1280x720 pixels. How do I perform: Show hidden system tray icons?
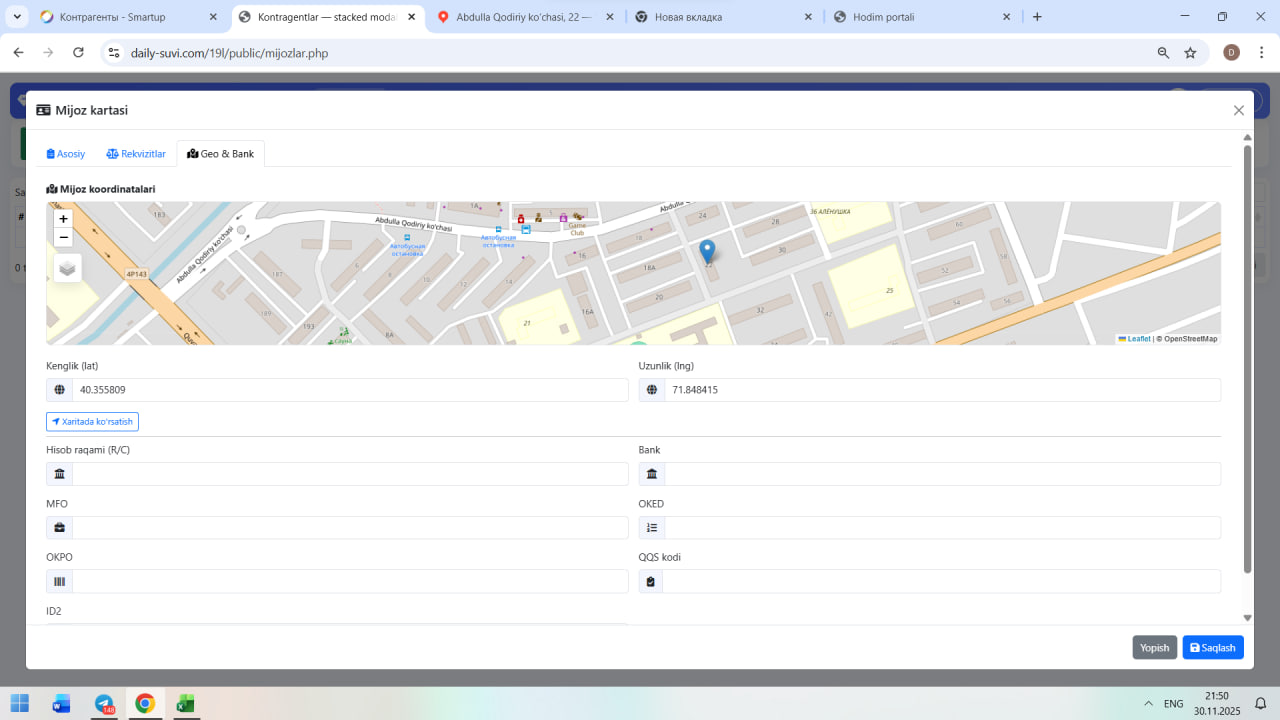point(1148,704)
